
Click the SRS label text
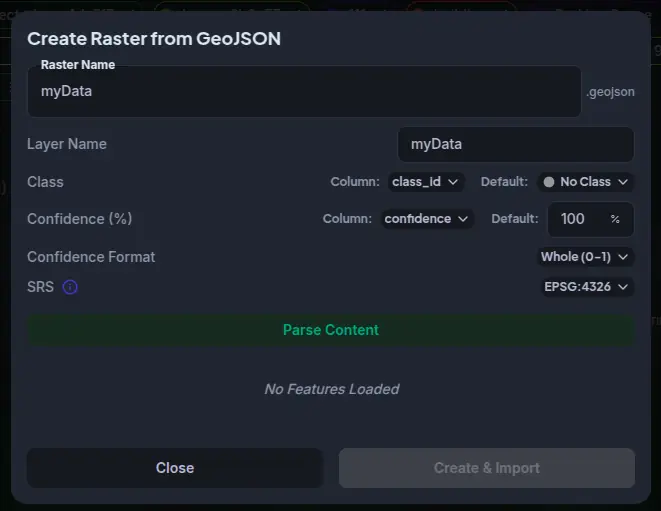[40, 287]
